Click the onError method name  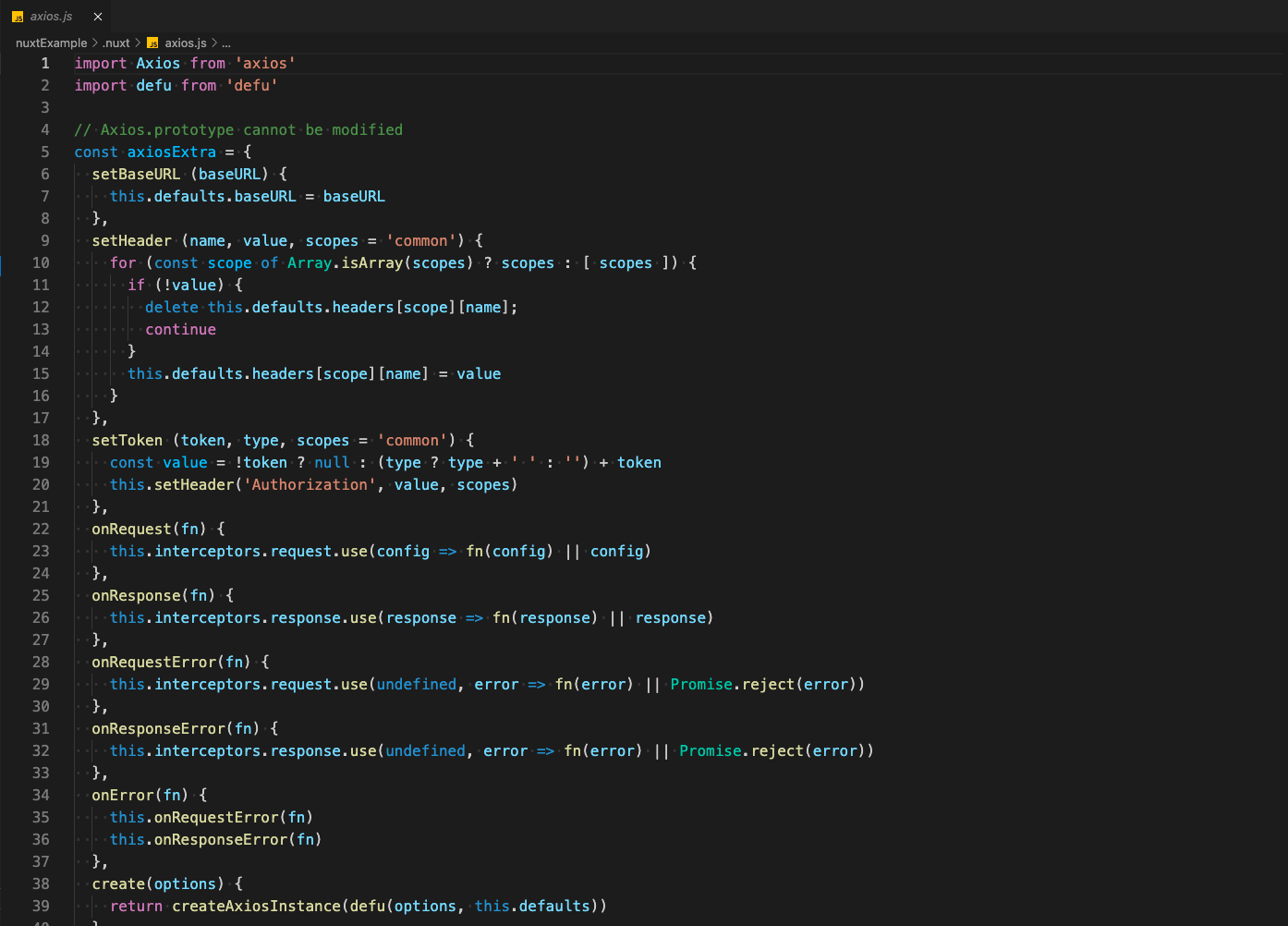point(122,796)
